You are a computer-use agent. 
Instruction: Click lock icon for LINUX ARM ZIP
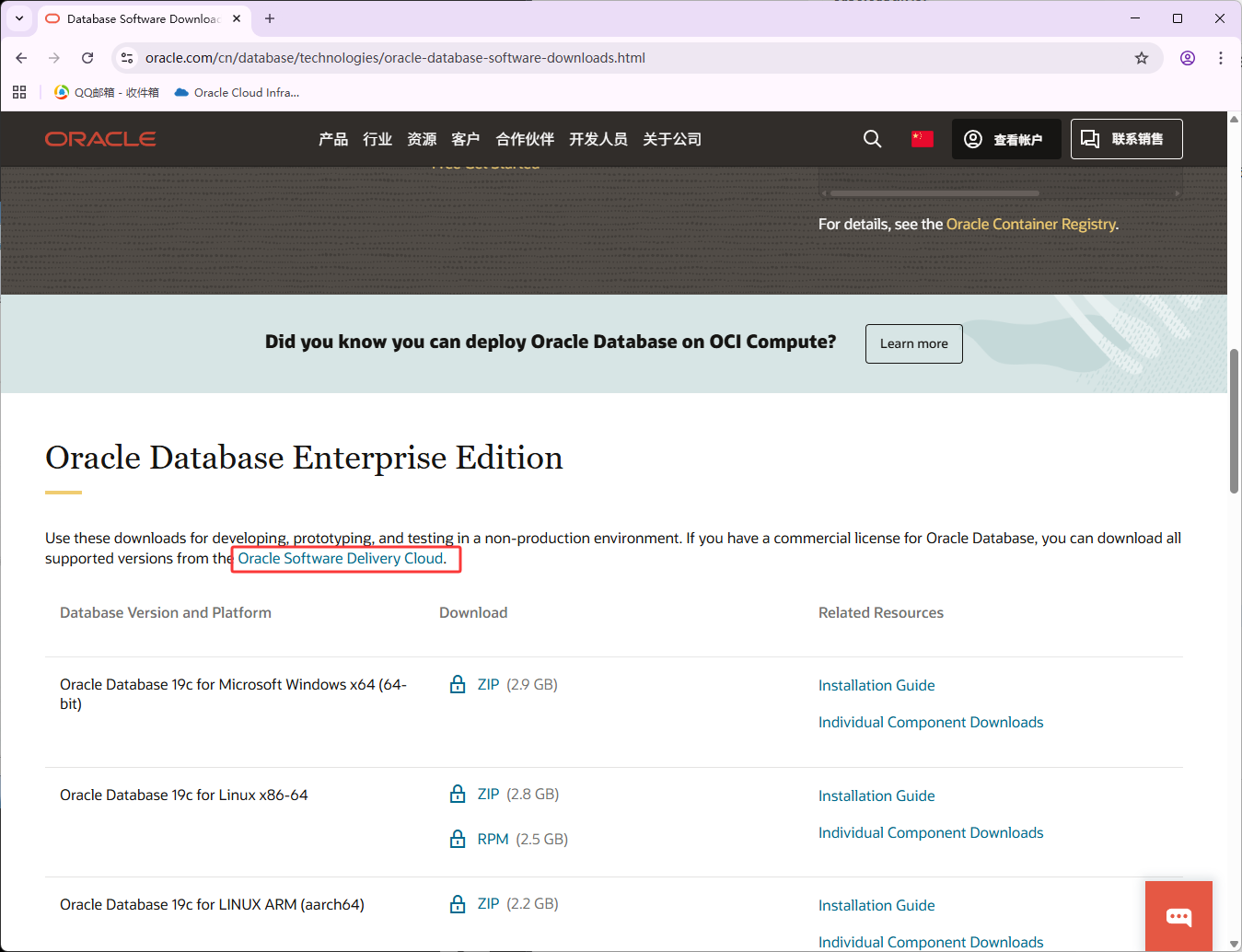pyautogui.click(x=458, y=903)
